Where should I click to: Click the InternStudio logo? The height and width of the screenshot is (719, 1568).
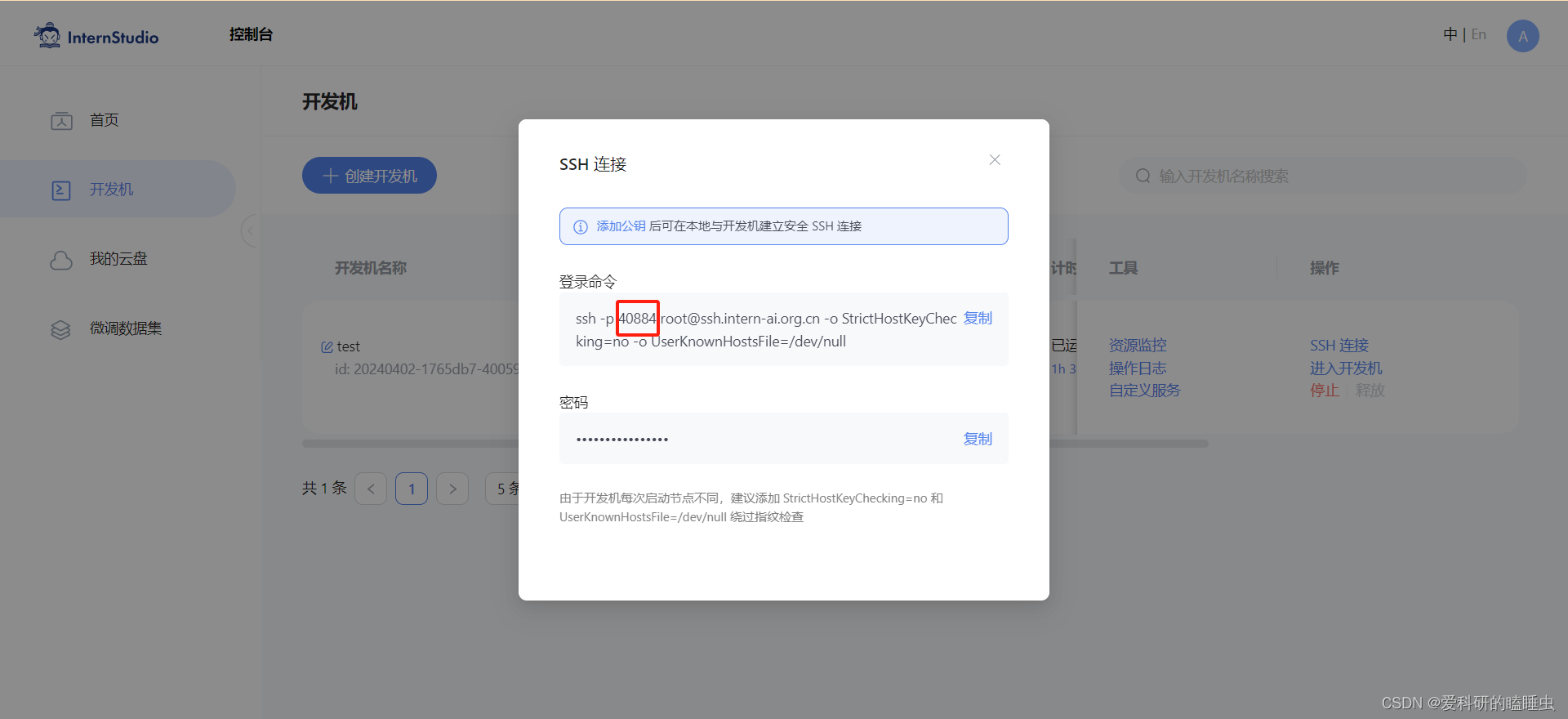(x=96, y=36)
